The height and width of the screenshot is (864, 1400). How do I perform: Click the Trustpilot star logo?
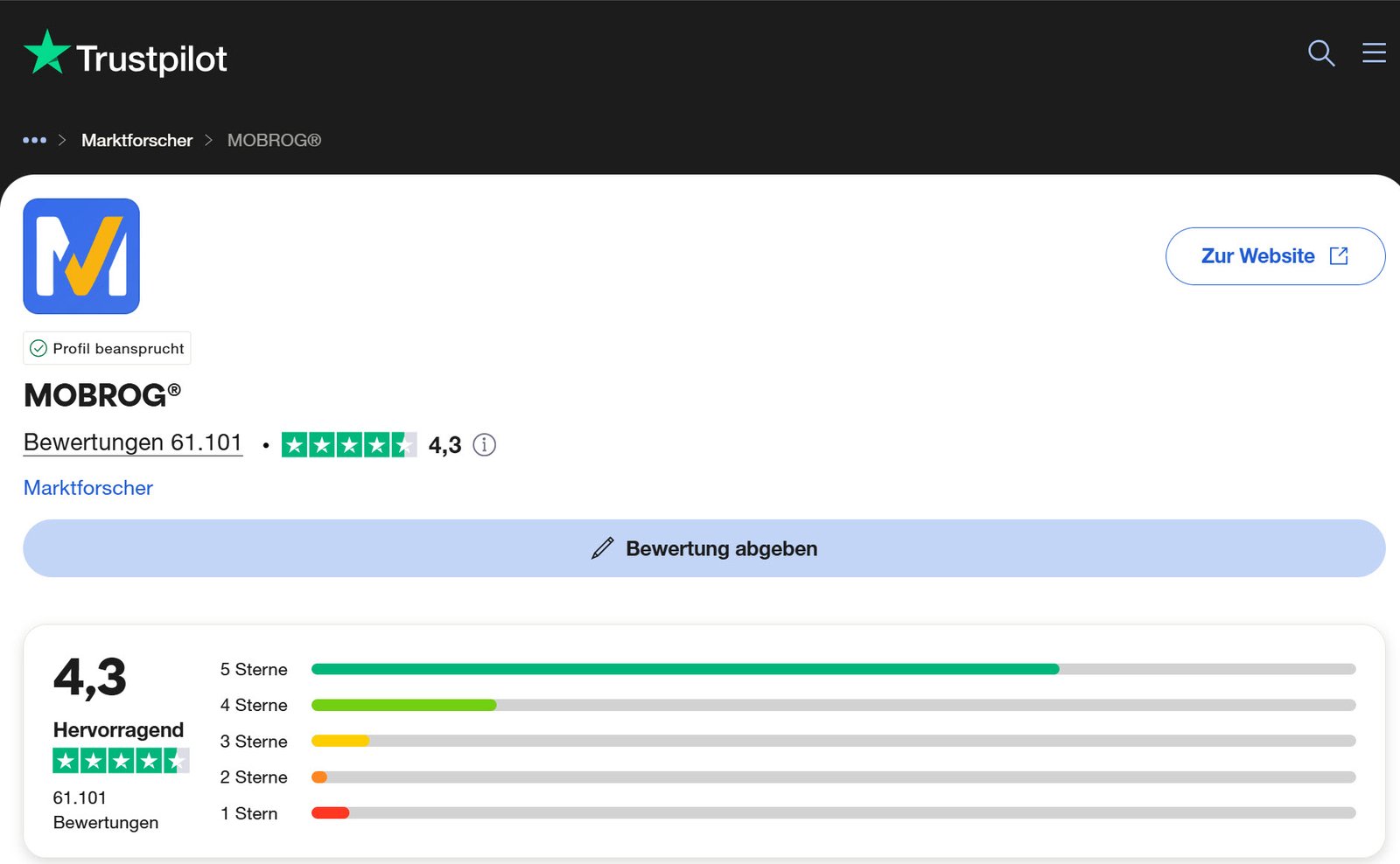coord(47,53)
